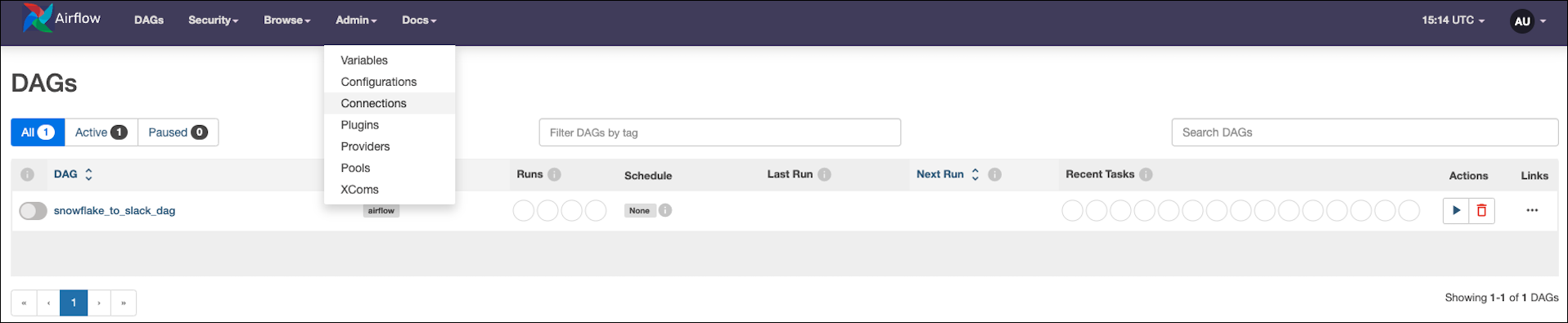Click the info icon beside Recent Tasks

tap(1146, 174)
